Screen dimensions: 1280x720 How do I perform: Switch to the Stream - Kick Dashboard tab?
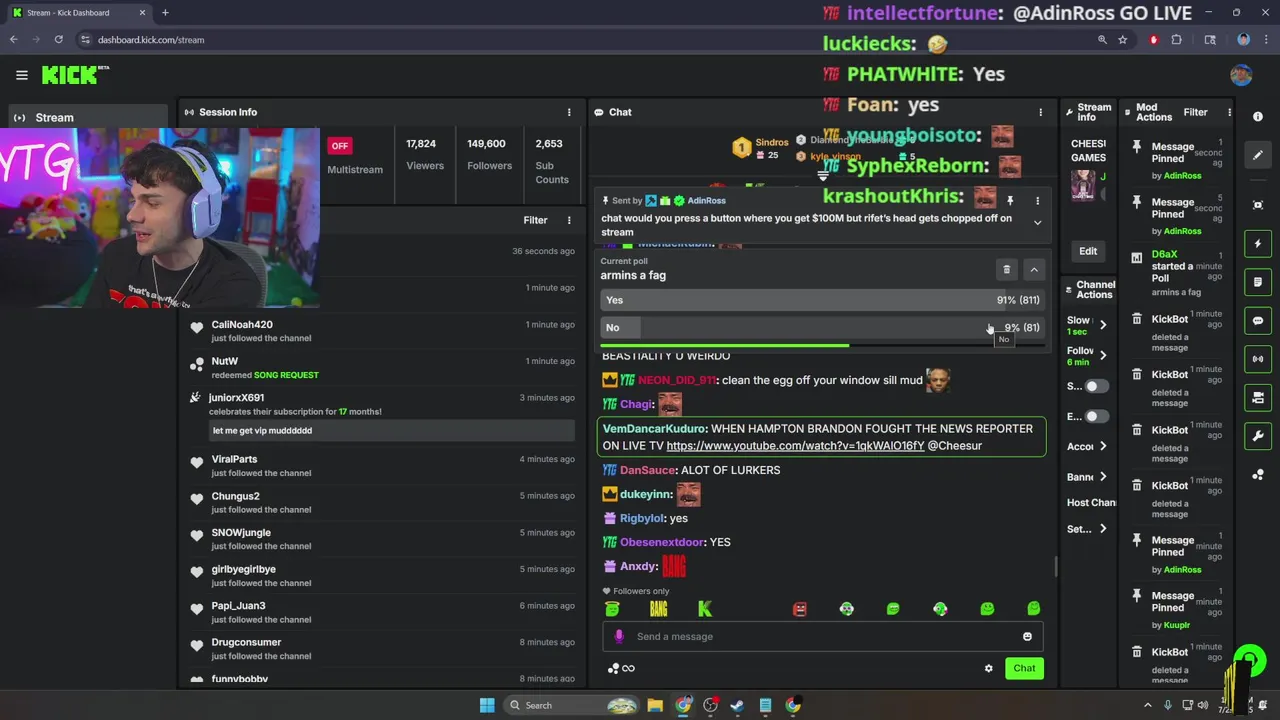click(80, 13)
